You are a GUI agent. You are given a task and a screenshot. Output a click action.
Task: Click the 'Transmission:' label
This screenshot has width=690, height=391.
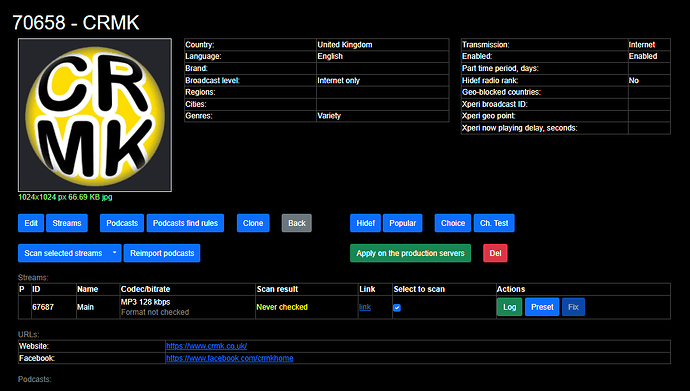pyautogui.click(x=485, y=44)
